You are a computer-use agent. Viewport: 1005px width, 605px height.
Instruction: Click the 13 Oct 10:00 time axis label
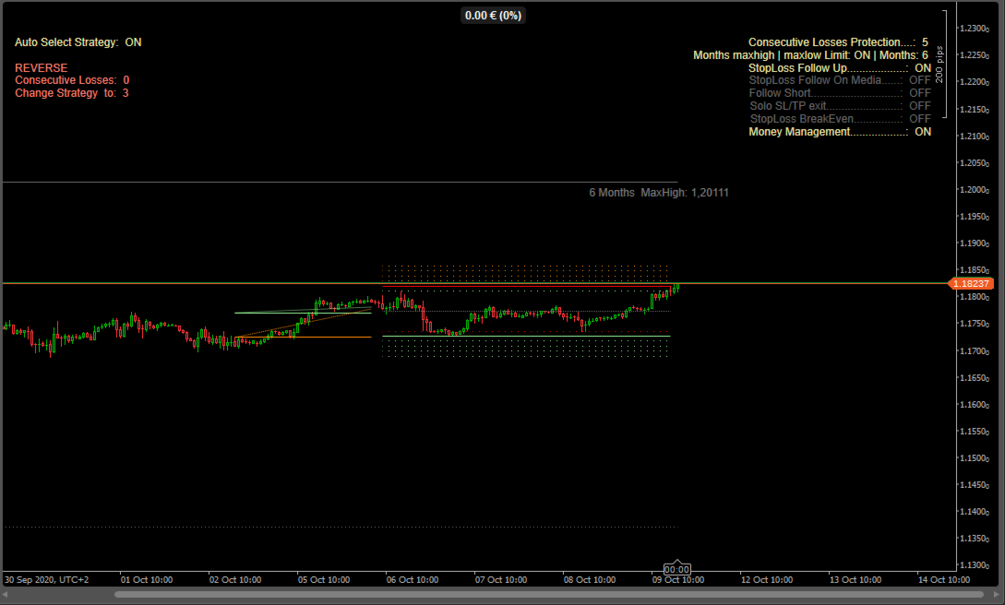[x=856, y=579]
